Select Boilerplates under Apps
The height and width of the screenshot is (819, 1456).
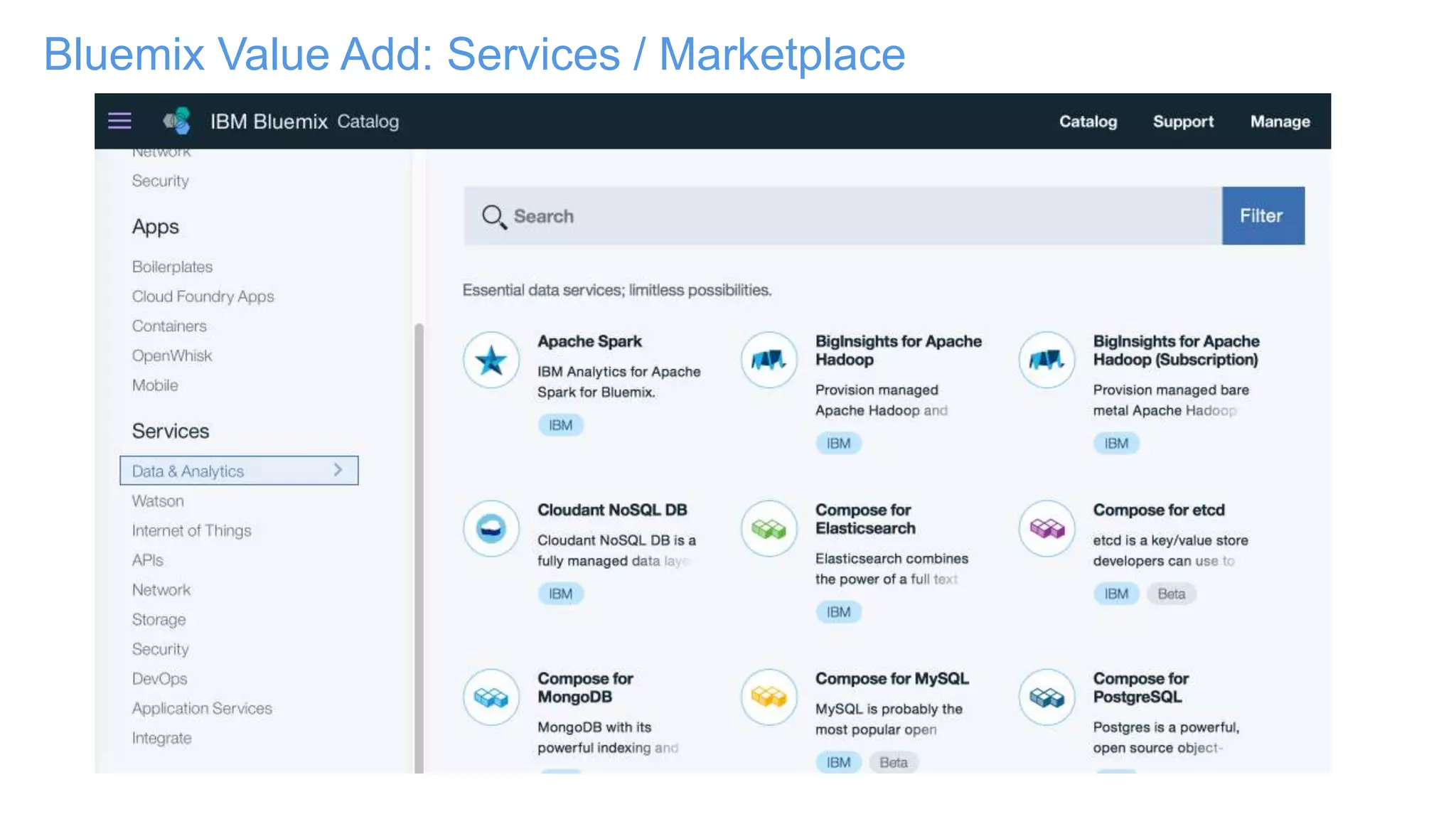(172, 267)
